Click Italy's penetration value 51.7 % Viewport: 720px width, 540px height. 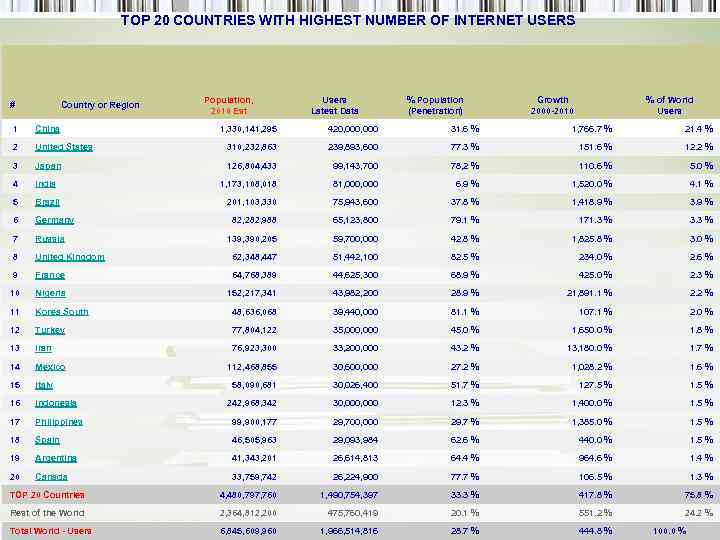[x=465, y=385]
